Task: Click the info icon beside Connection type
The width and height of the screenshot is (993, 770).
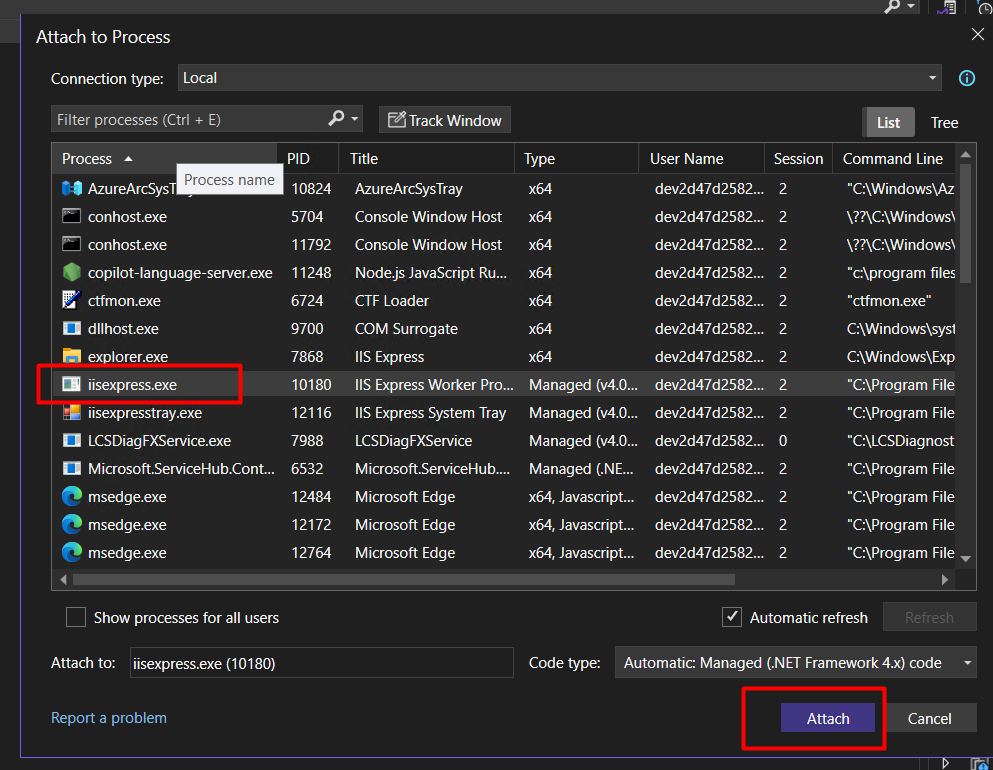Action: 967,78
